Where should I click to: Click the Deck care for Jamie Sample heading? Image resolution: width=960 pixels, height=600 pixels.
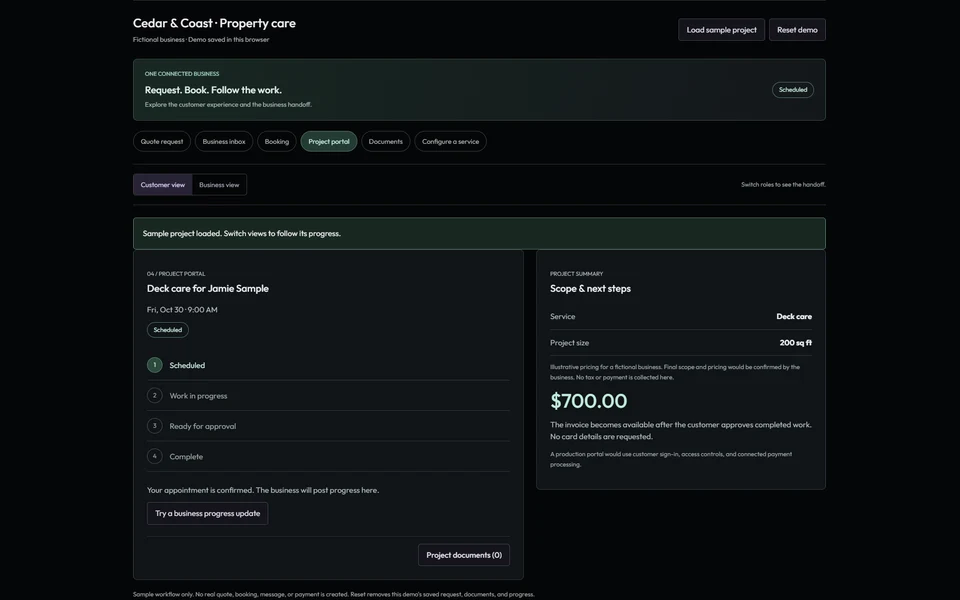[208, 288]
